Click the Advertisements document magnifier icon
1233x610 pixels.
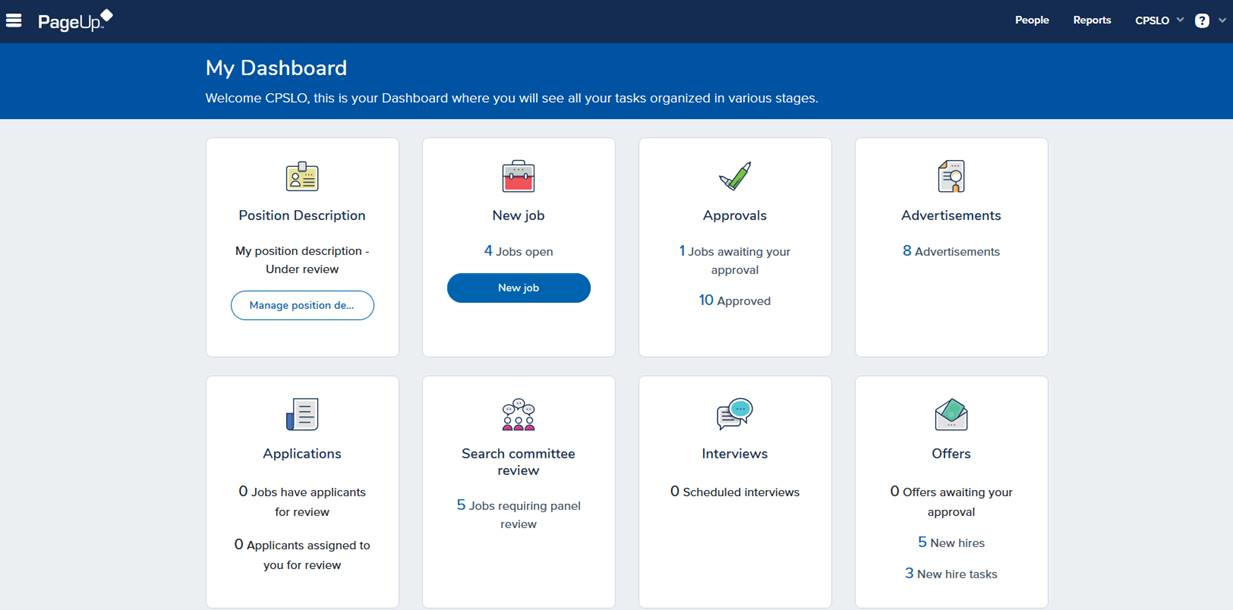click(951, 177)
